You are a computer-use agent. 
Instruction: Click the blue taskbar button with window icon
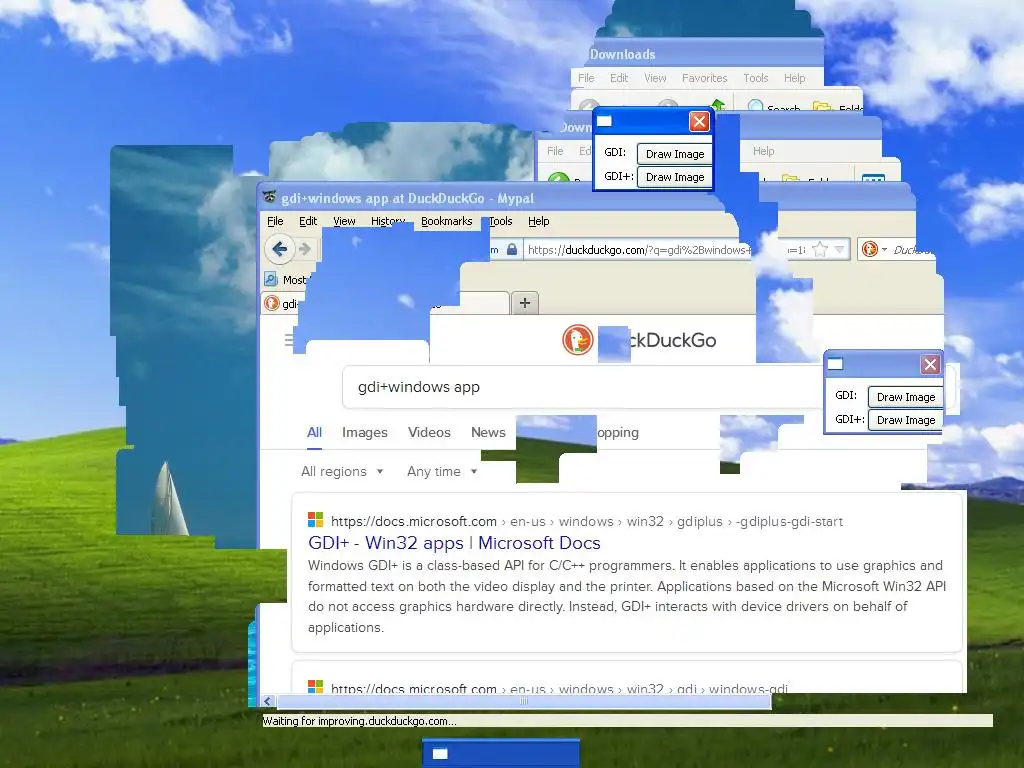501,754
